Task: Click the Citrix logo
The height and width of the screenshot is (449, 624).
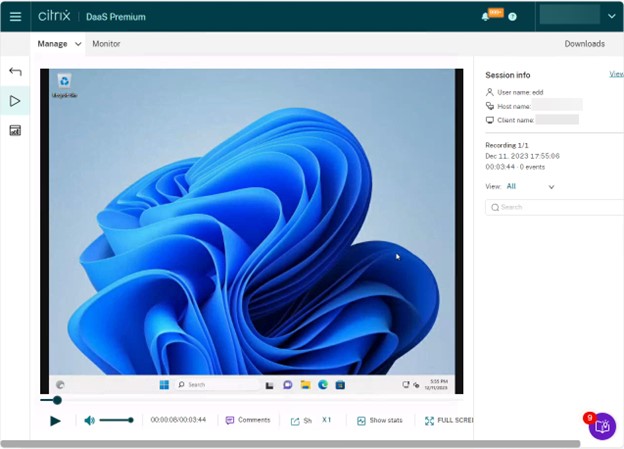Action: [x=54, y=16]
